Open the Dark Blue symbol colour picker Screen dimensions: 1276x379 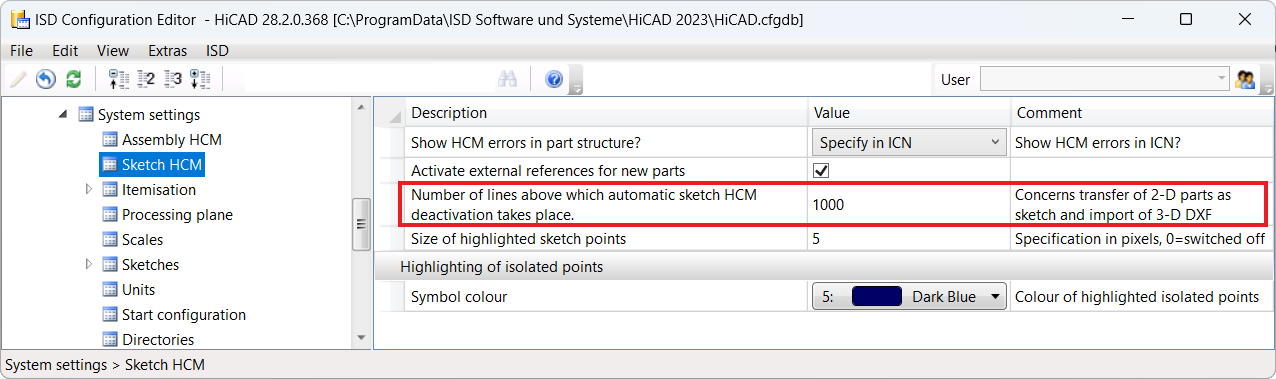click(x=908, y=296)
